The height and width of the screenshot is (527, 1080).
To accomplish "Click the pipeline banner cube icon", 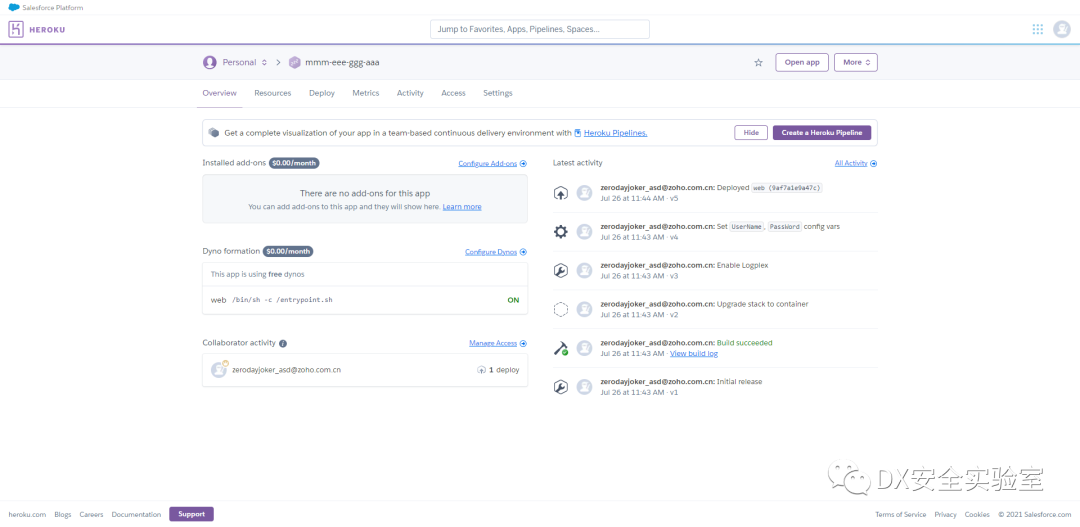I will 214,132.
